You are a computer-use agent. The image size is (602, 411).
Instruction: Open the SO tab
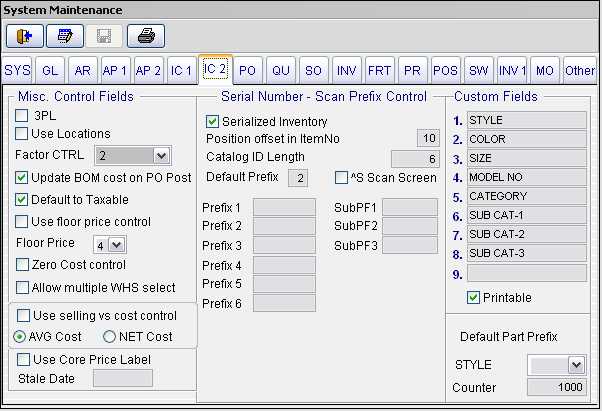pyautogui.click(x=313, y=71)
